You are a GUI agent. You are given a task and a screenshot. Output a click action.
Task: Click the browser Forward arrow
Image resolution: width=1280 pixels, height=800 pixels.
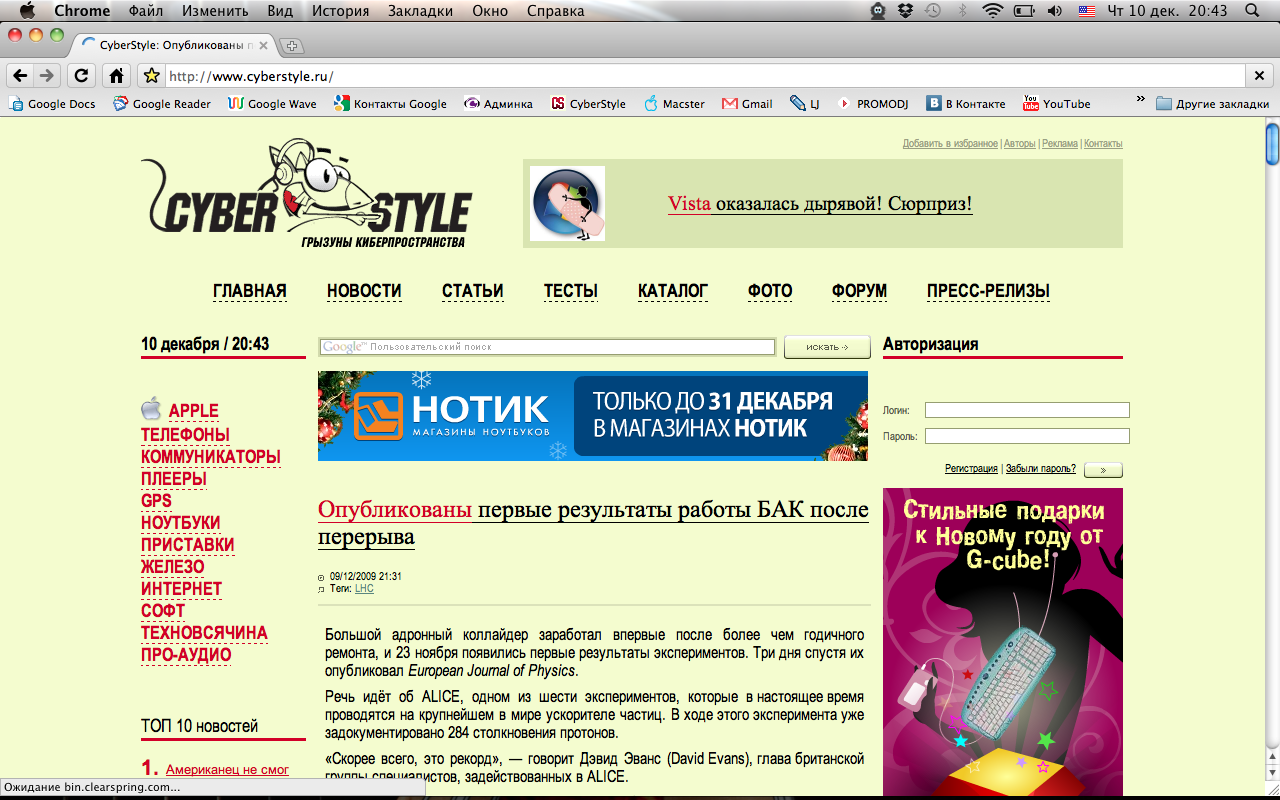coord(46,75)
